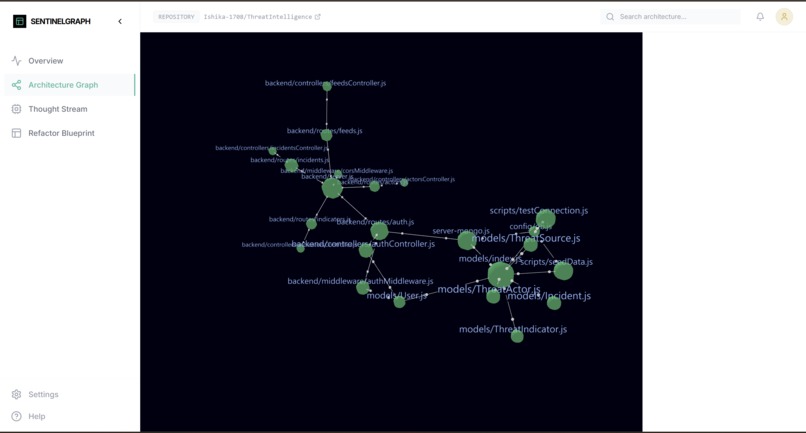Select the feedsController.js graph node

327,86
